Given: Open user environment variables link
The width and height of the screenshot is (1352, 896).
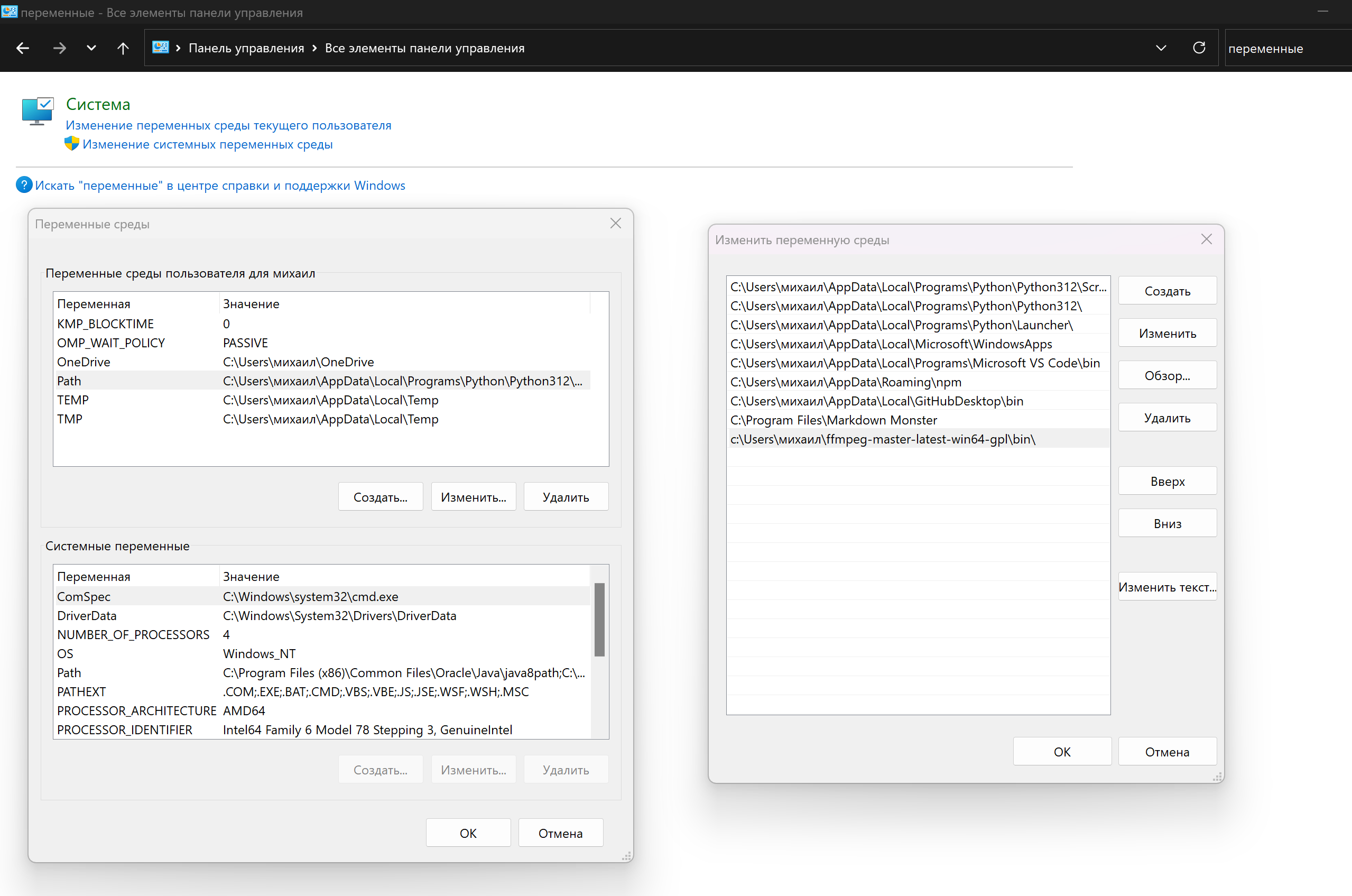Looking at the screenshot, I should 228,125.
